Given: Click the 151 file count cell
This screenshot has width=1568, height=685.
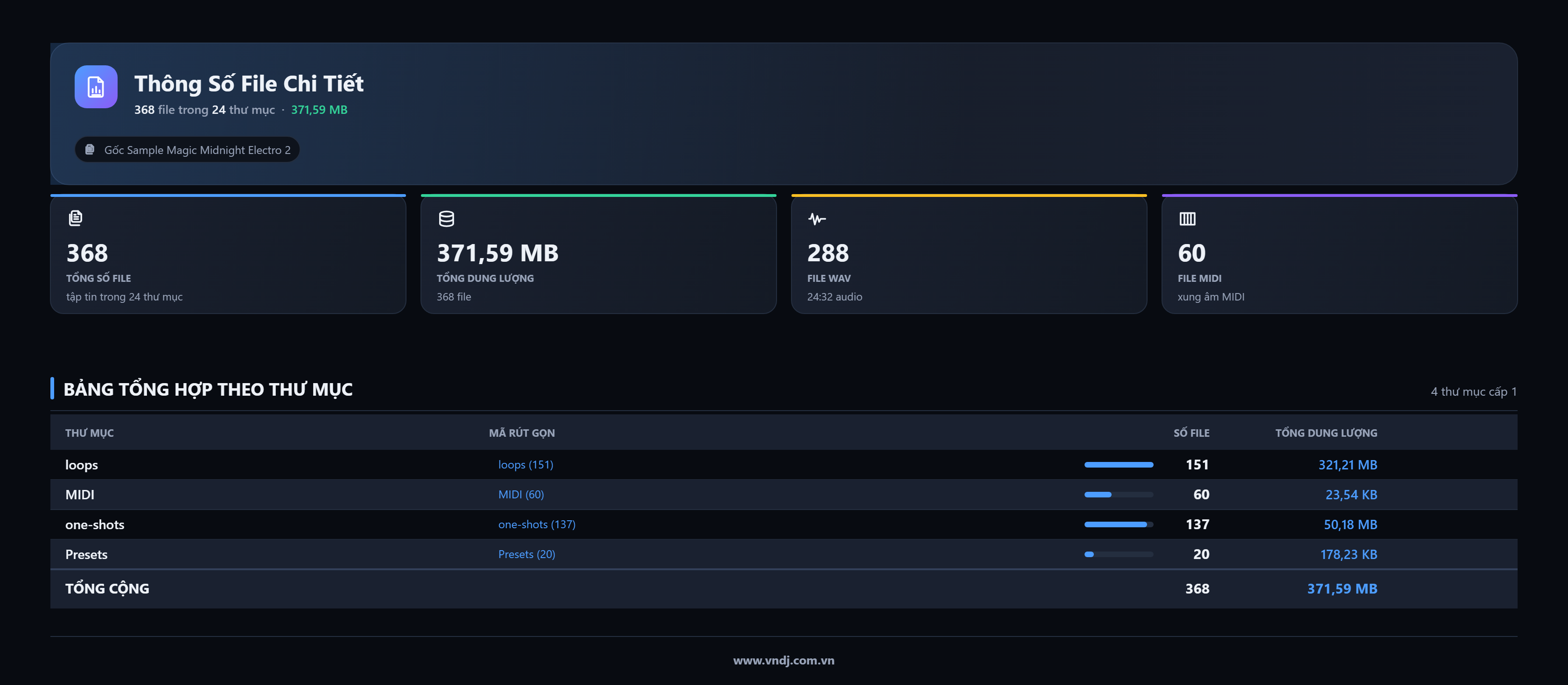Looking at the screenshot, I should [1197, 465].
